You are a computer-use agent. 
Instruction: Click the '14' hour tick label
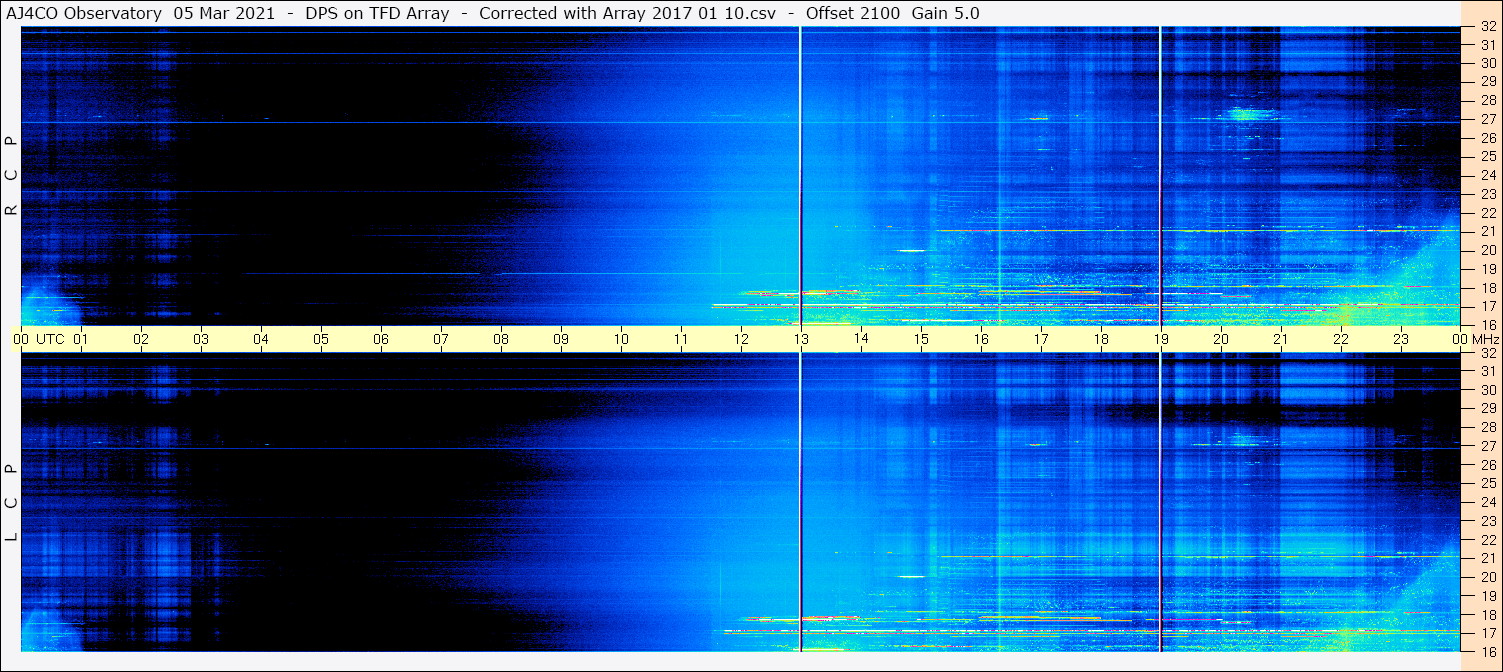tap(861, 339)
